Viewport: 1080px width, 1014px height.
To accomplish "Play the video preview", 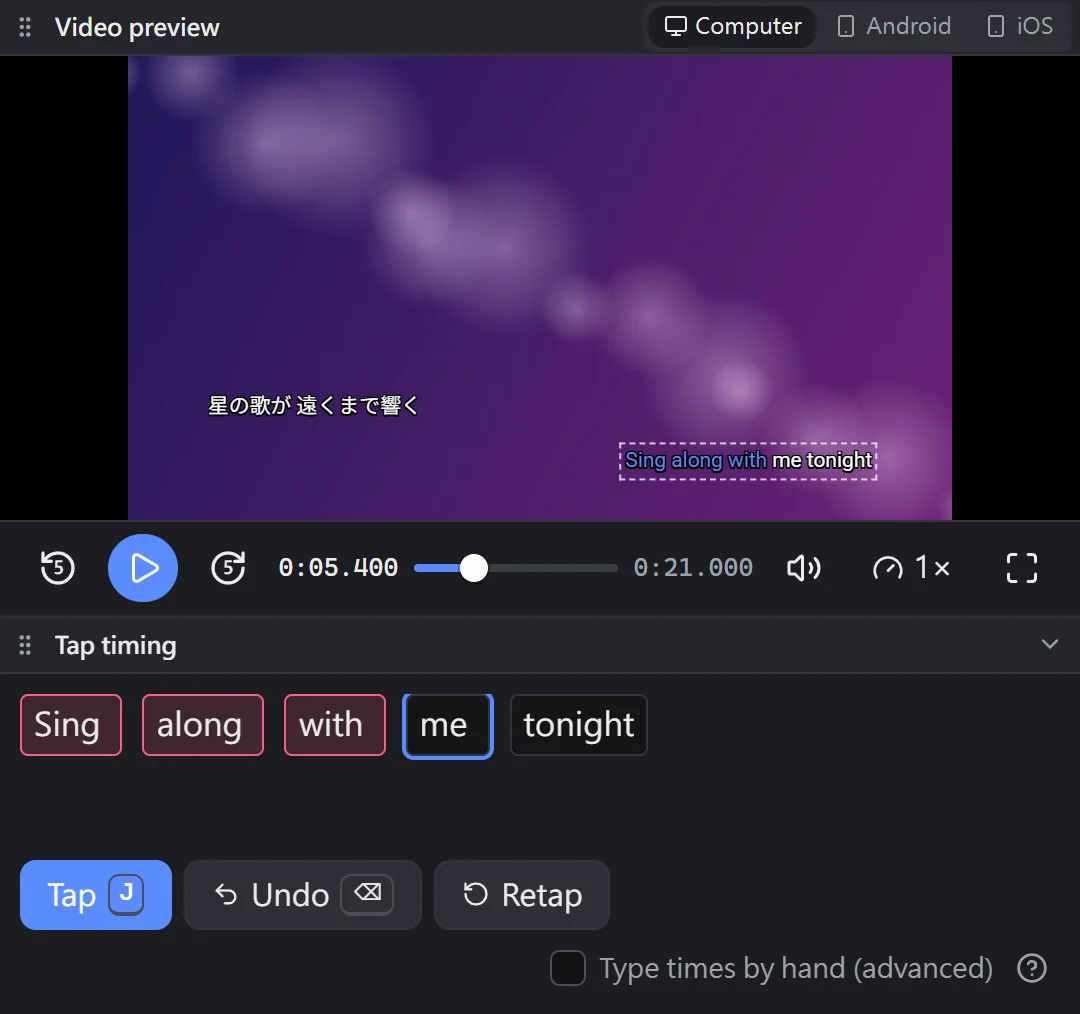I will (143, 568).
